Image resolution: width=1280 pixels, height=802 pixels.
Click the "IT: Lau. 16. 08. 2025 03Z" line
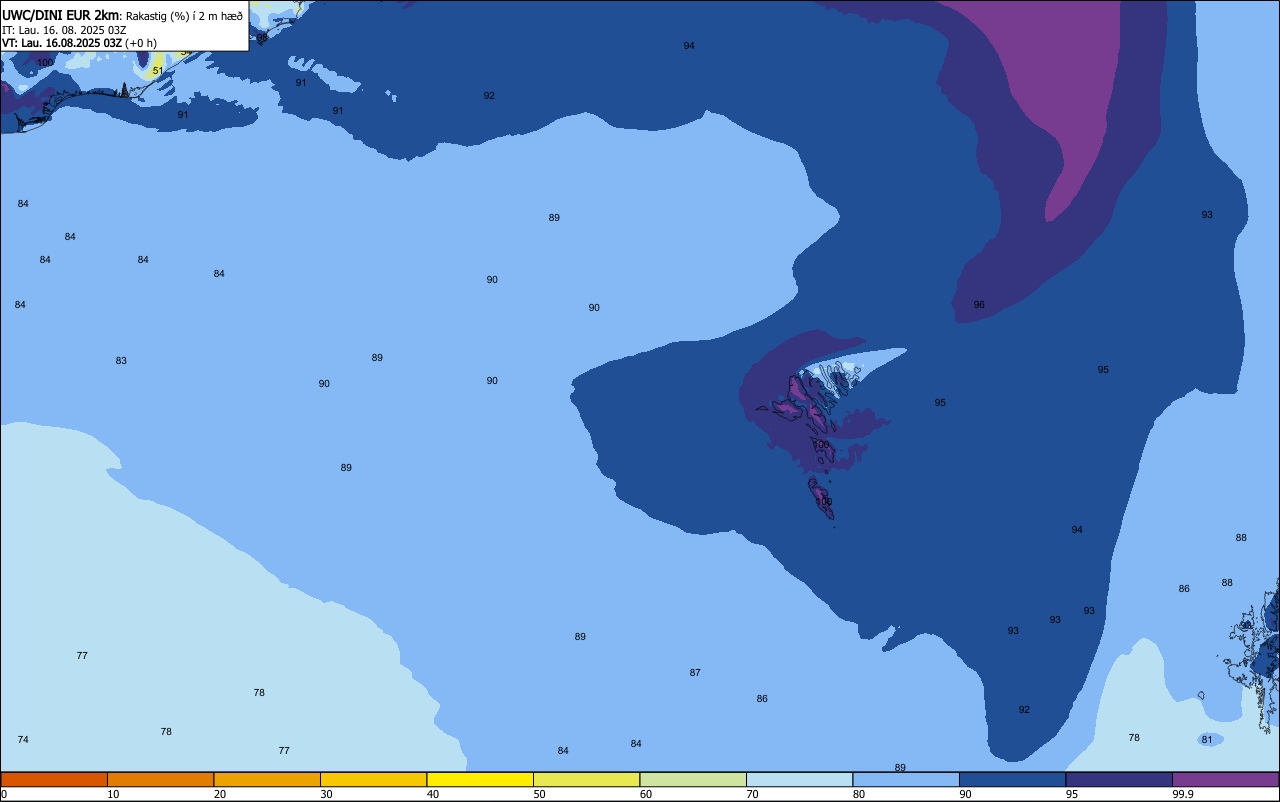click(x=64, y=30)
